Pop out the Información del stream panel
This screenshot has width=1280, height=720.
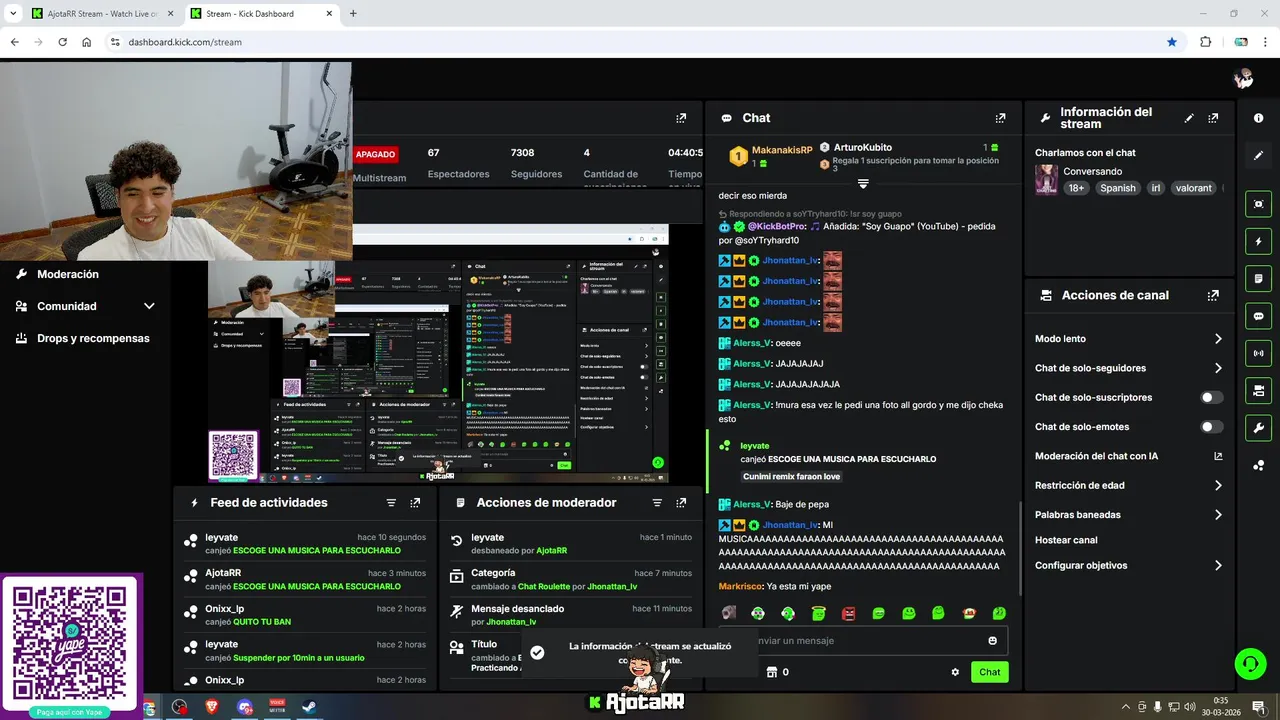pyautogui.click(x=1213, y=118)
